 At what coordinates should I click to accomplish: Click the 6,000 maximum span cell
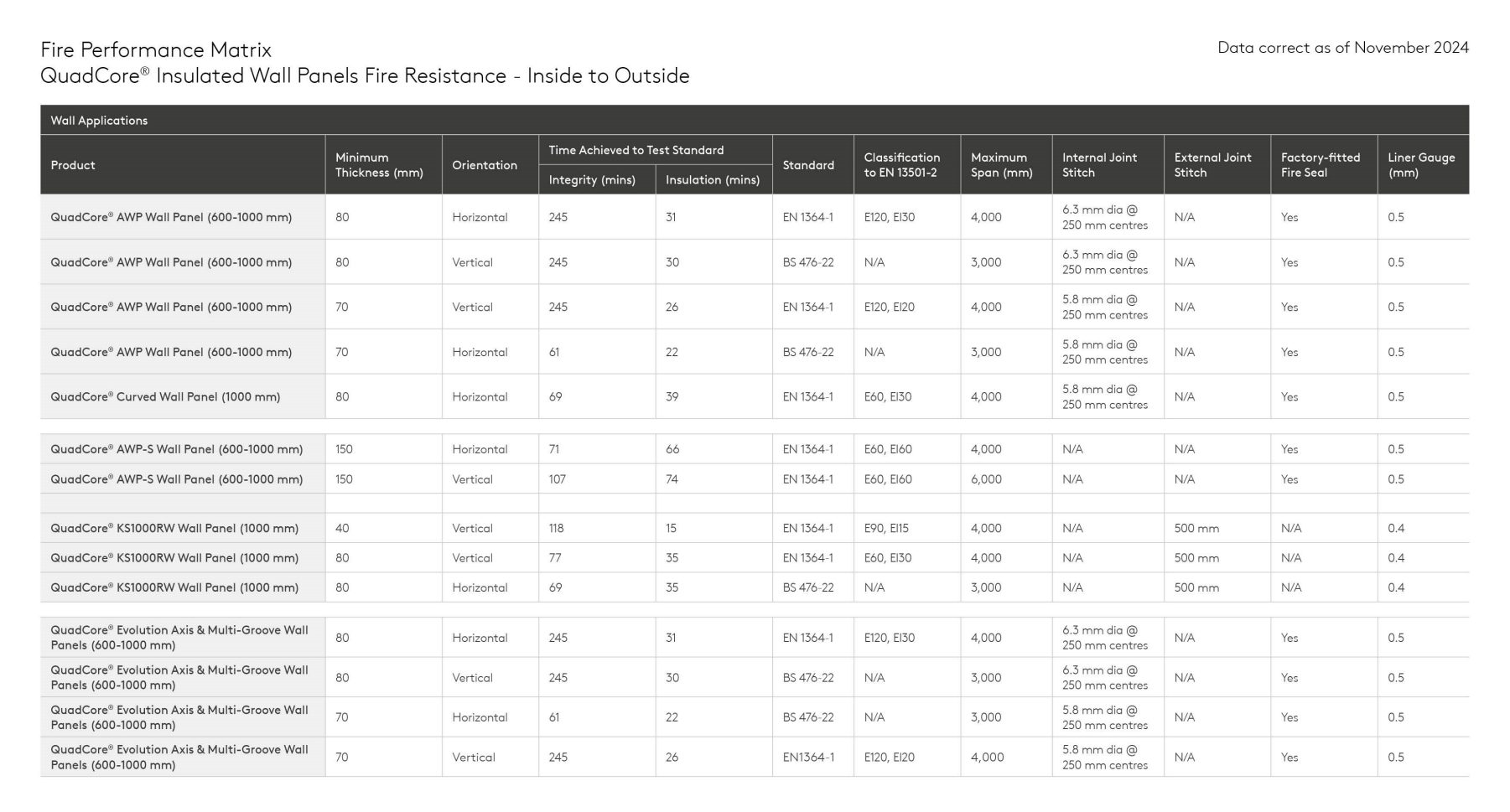986,479
